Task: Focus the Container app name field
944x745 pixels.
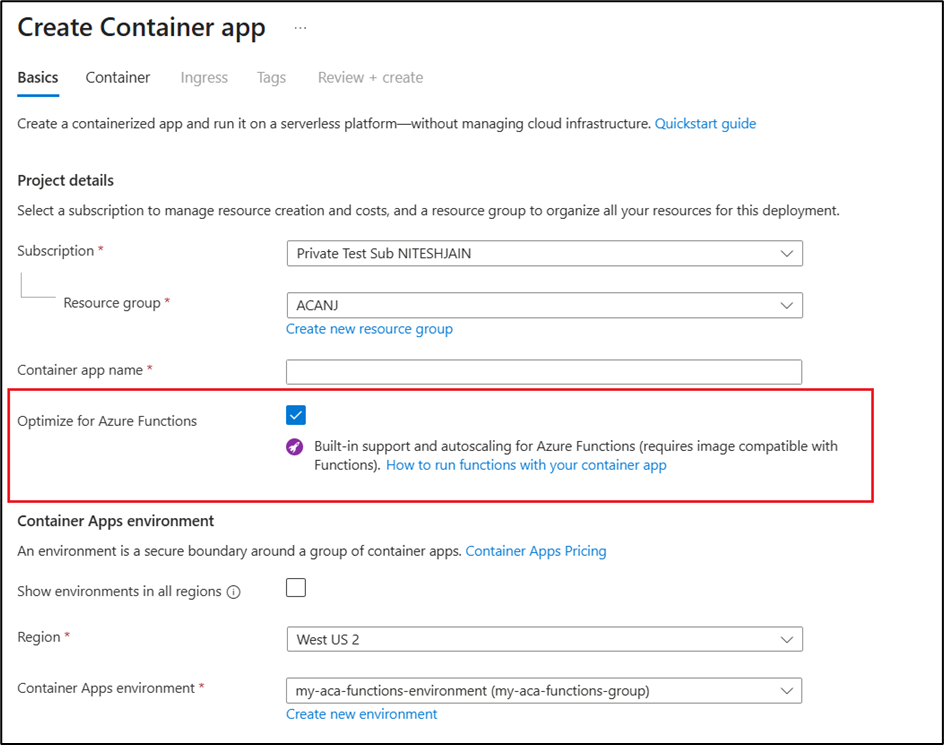Action: click(x=544, y=372)
